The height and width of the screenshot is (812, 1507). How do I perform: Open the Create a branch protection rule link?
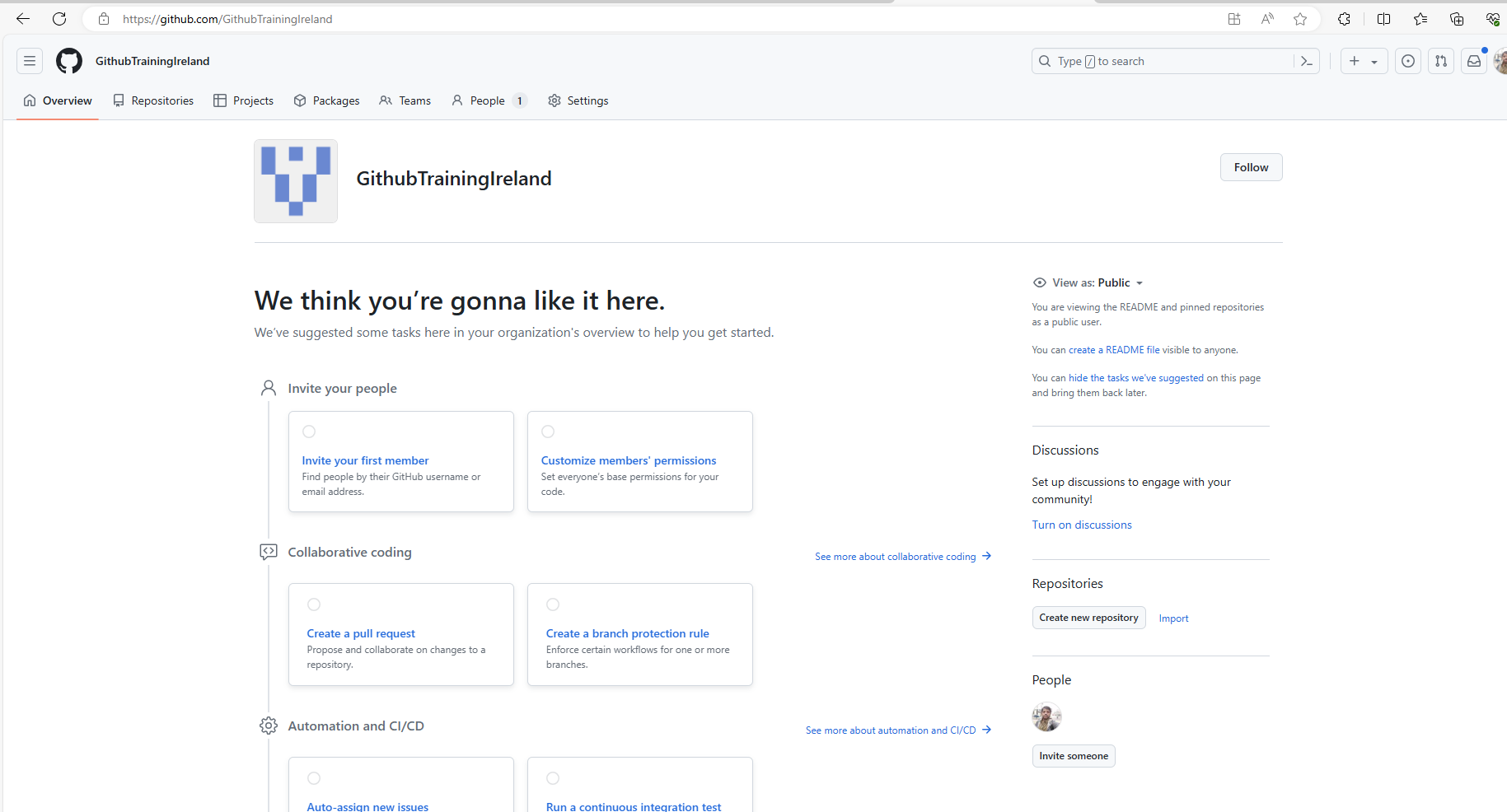click(627, 633)
